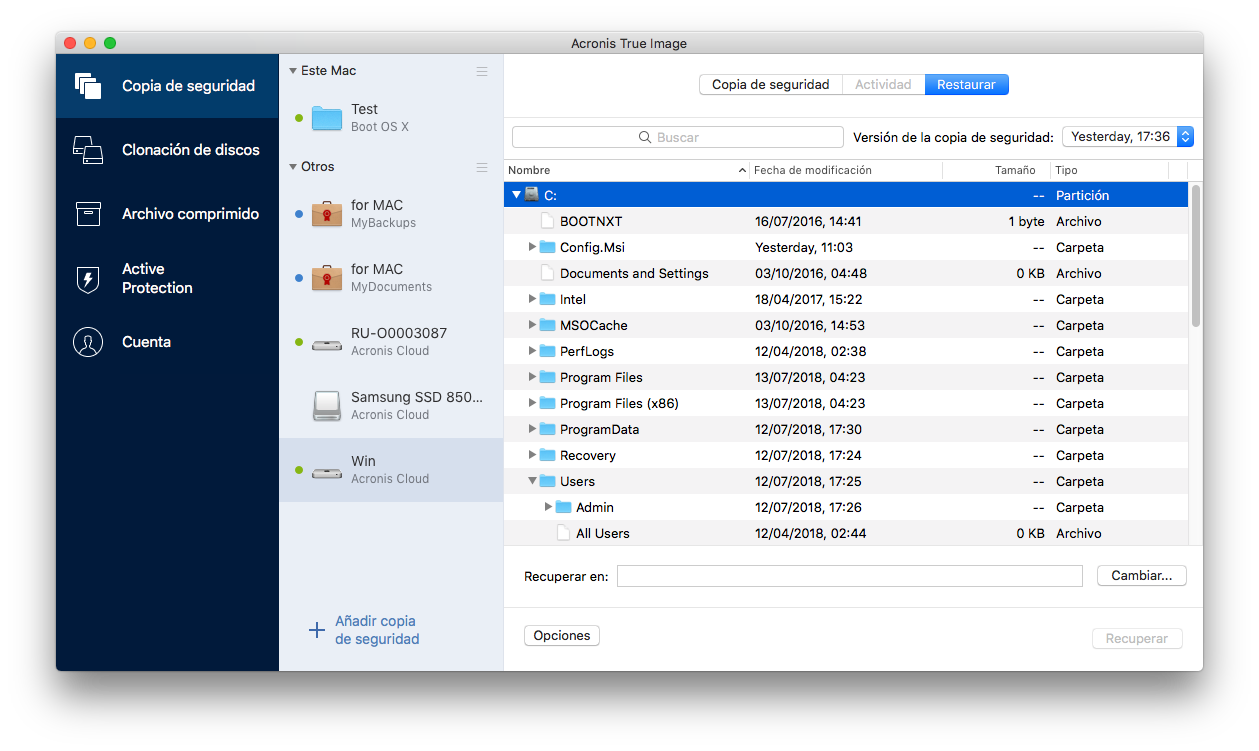Open the backup version dropdown

pos(1128,137)
